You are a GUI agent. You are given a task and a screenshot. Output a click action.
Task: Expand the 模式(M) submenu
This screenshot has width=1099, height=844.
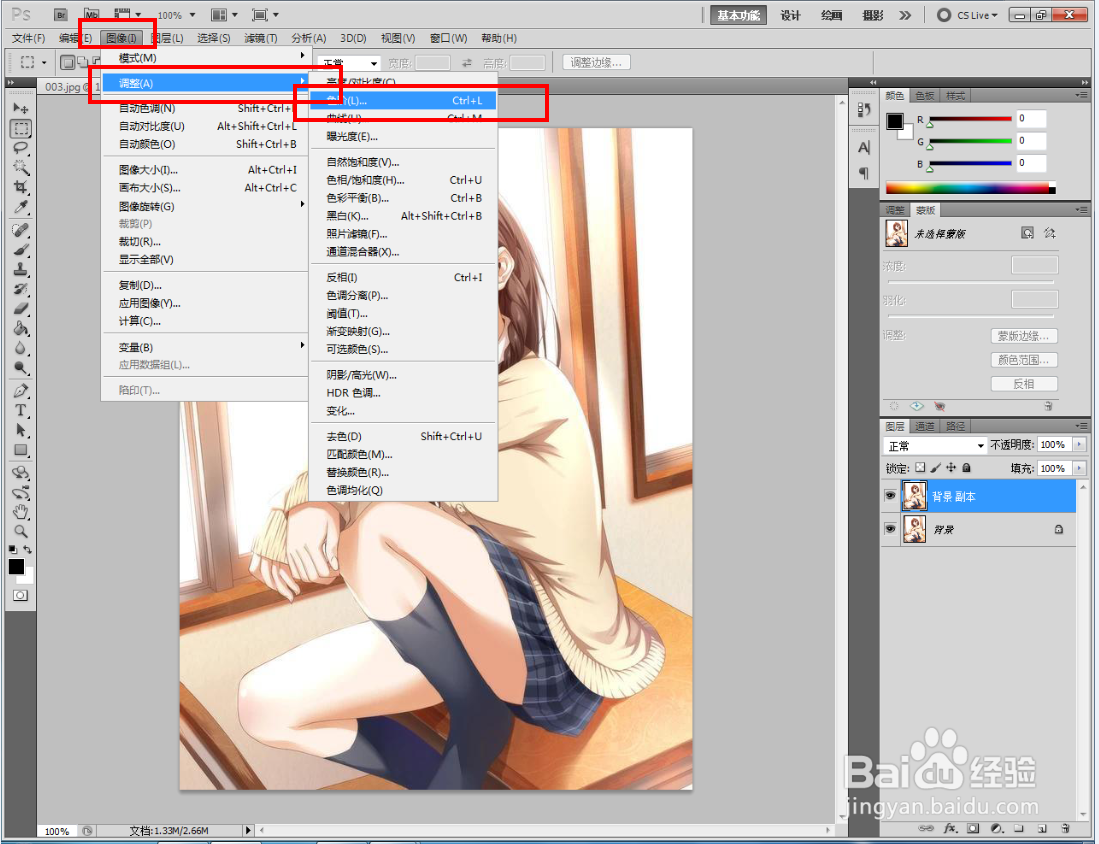point(205,57)
